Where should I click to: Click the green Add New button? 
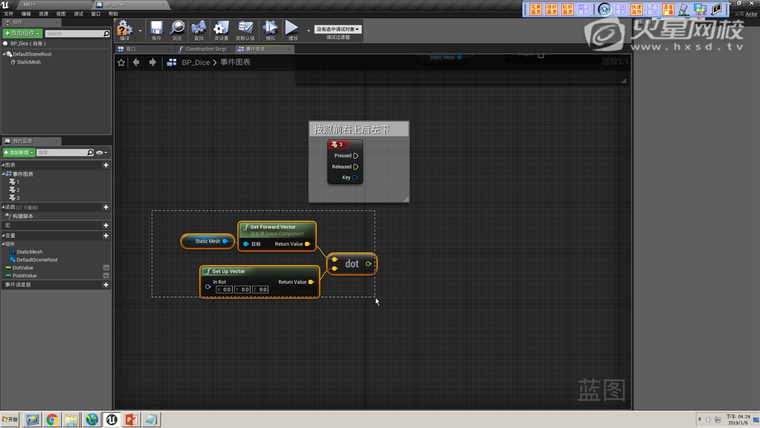click(19, 152)
